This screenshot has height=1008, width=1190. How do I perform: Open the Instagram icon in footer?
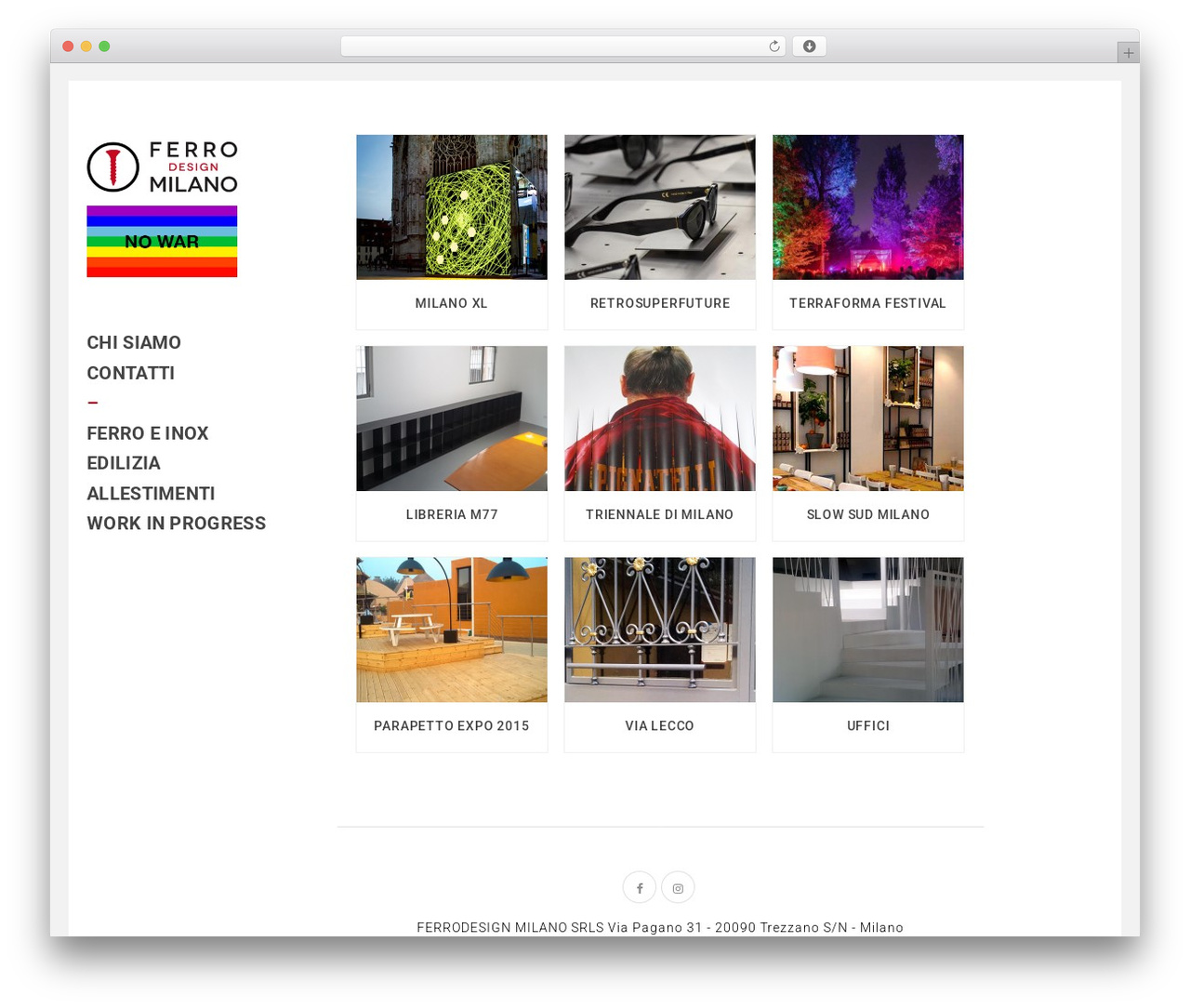pyautogui.click(x=678, y=888)
